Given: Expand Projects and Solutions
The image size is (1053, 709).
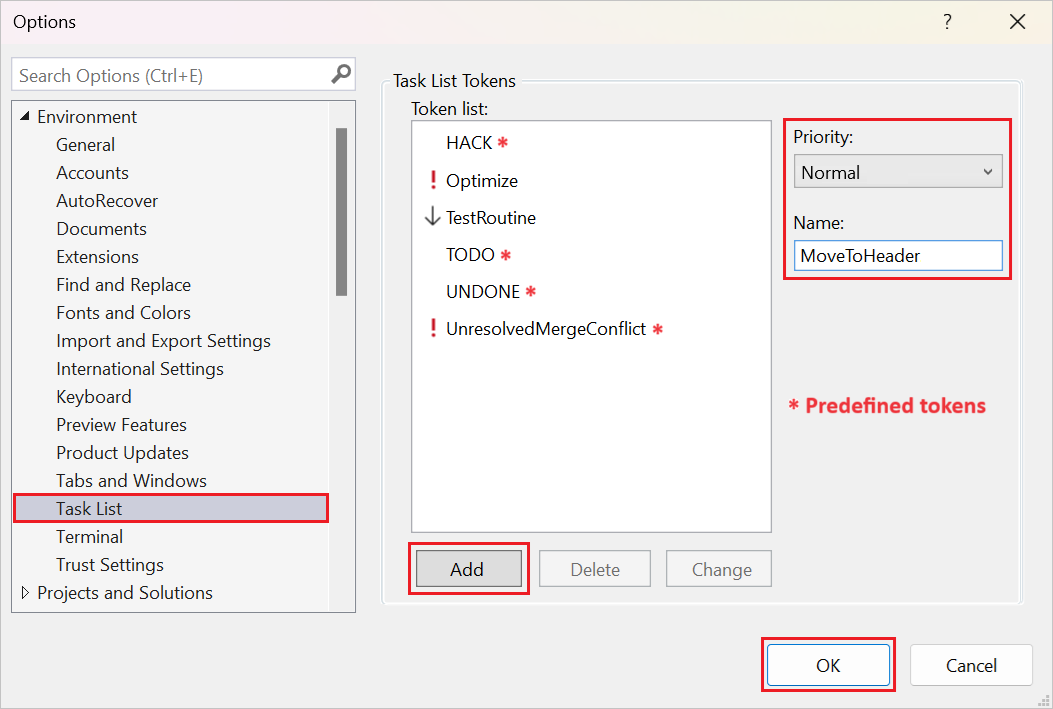Looking at the screenshot, I should 24,592.
